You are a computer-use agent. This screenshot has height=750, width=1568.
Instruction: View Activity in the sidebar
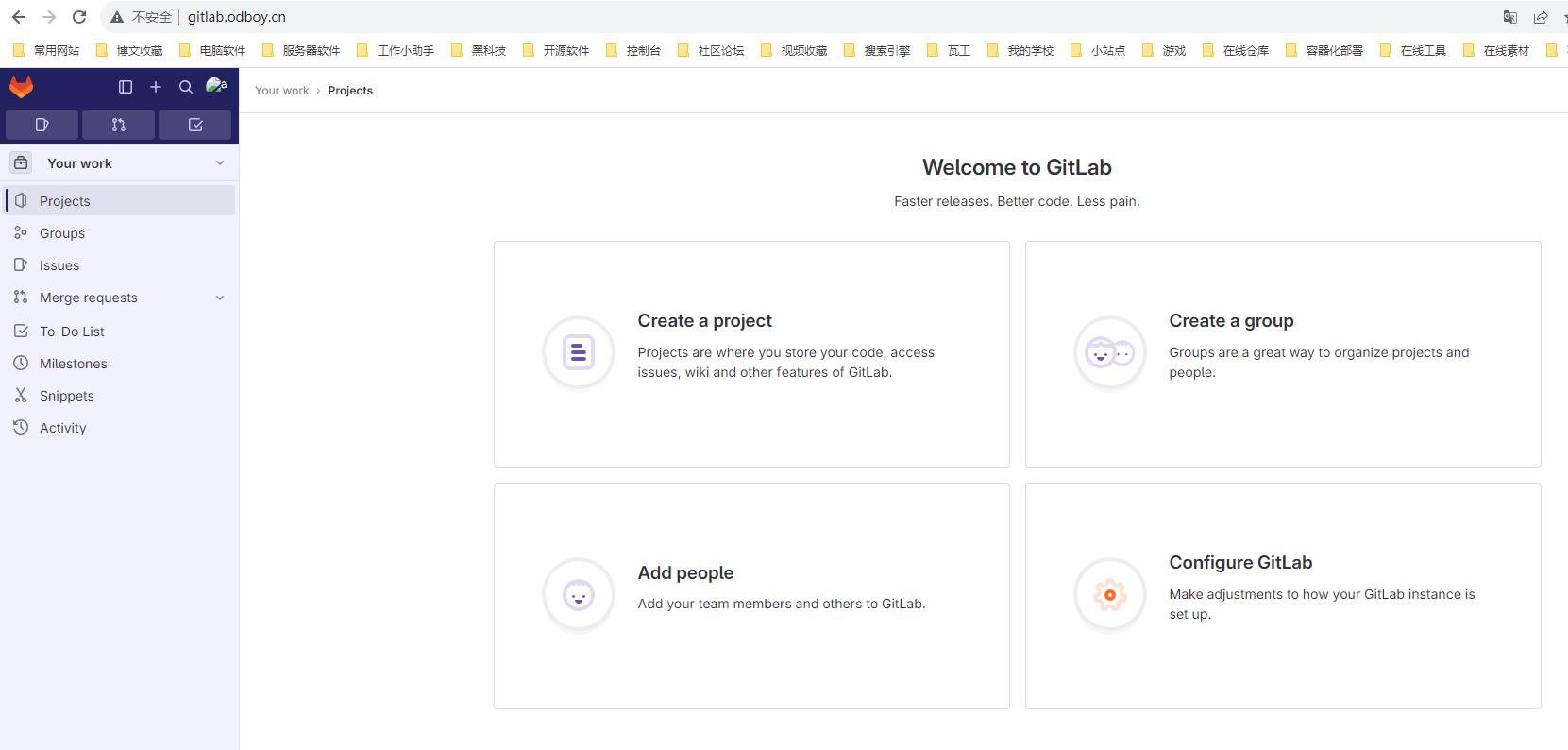[62, 428]
